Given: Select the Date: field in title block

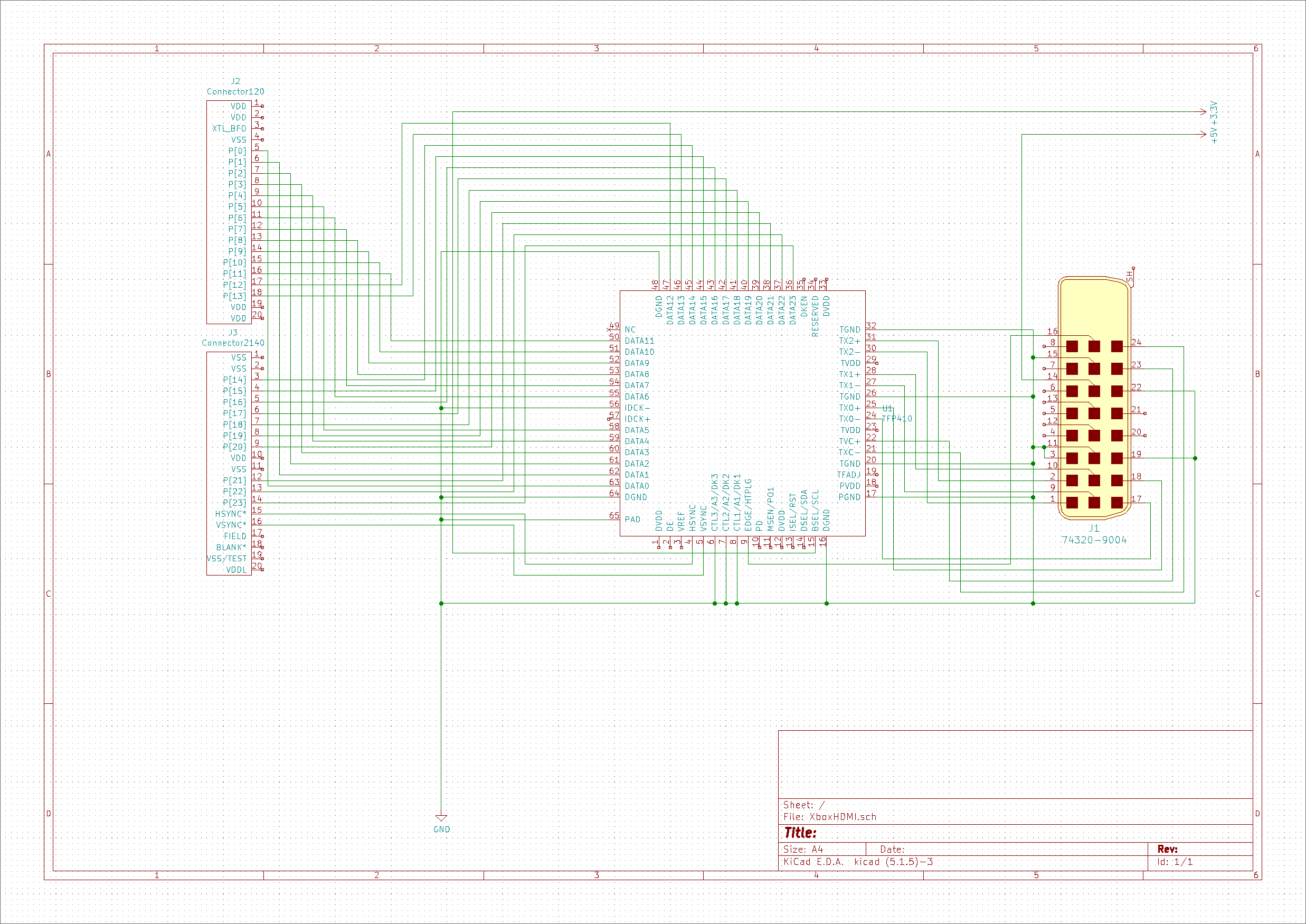Looking at the screenshot, I should [892, 850].
